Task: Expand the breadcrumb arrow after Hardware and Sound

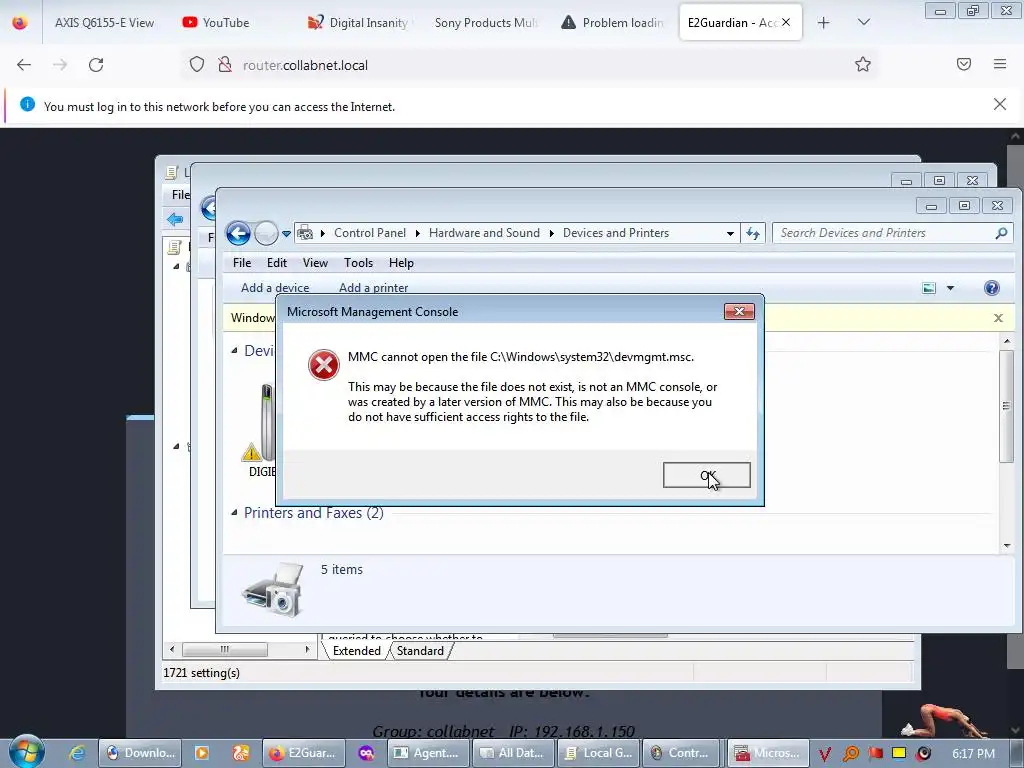Action: click(x=551, y=234)
